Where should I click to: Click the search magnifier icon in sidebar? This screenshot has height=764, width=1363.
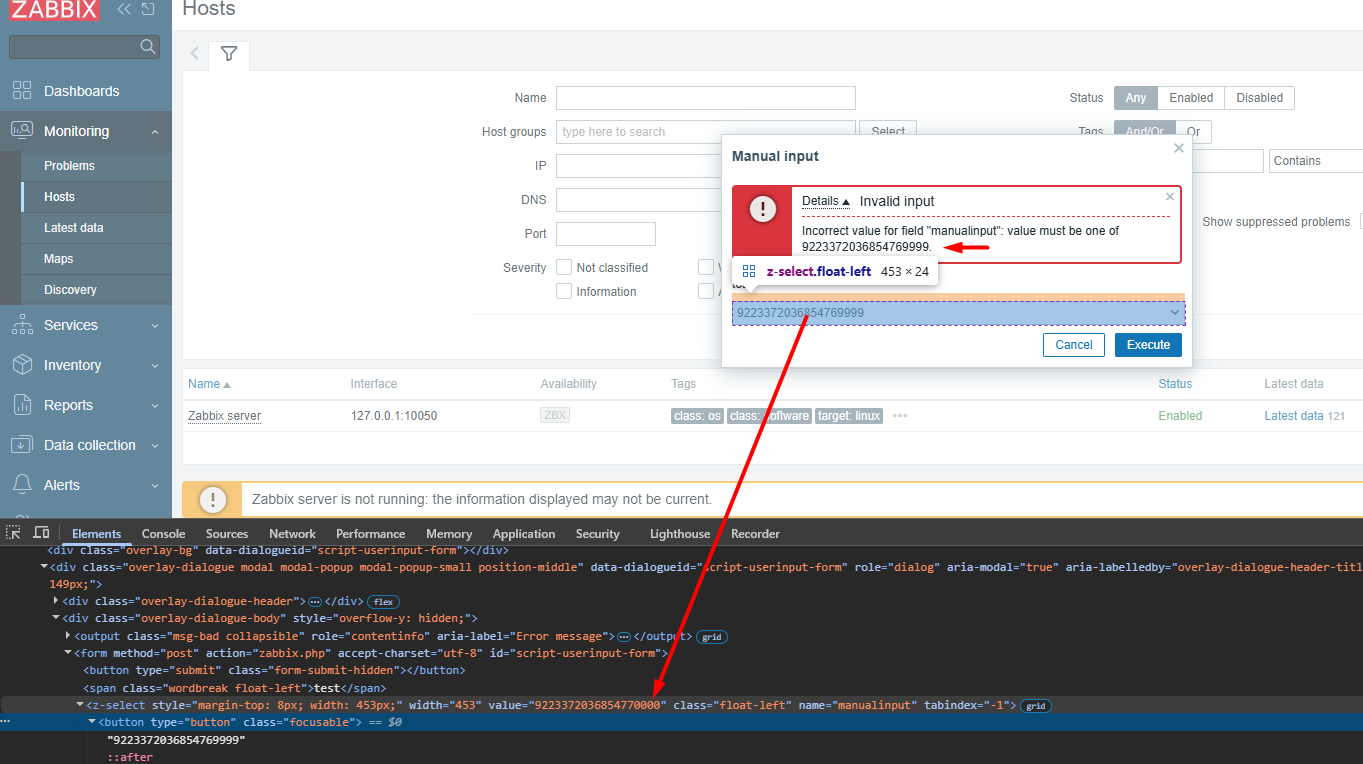coord(148,47)
